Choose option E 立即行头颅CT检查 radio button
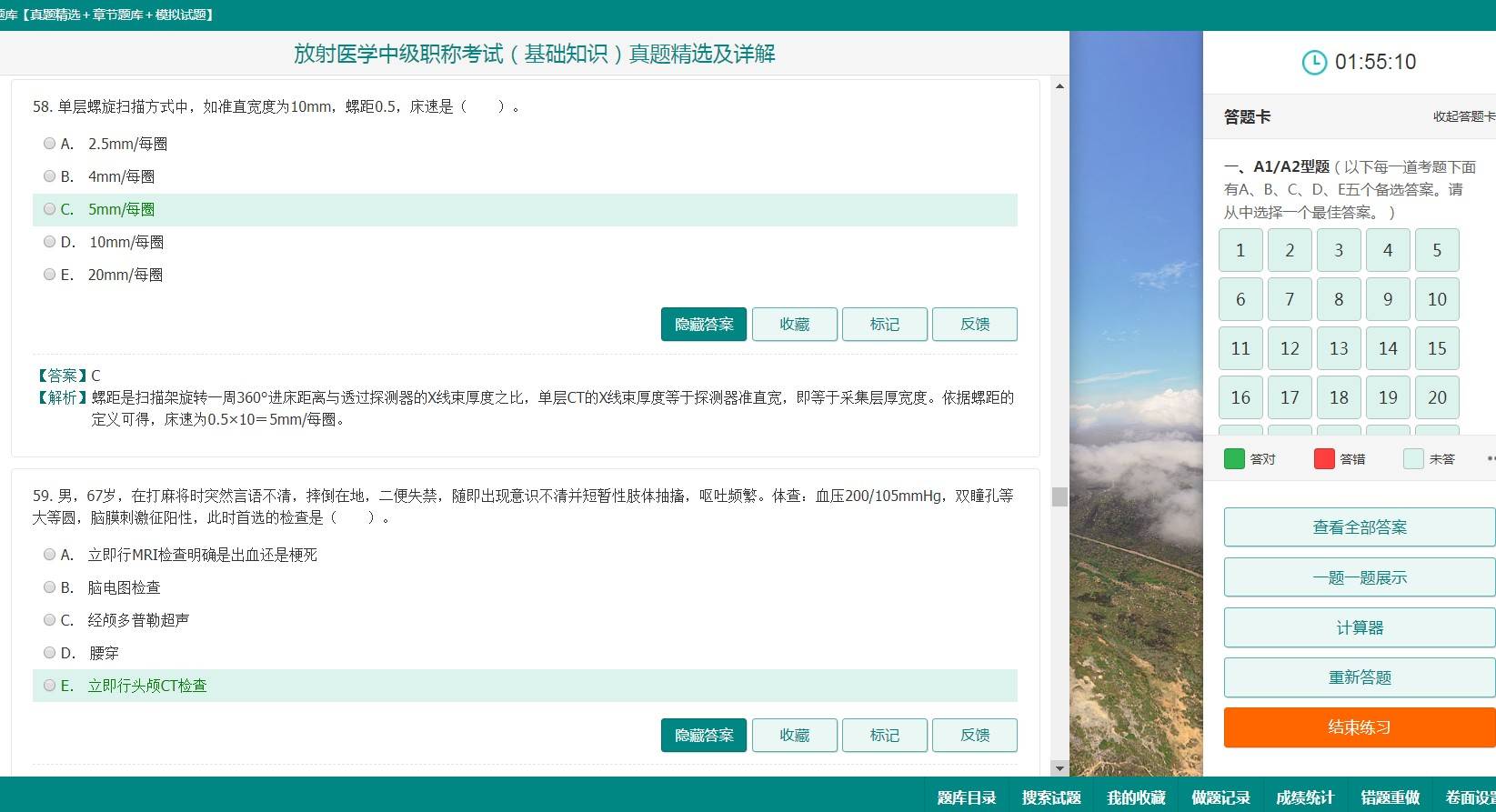Image resolution: width=1496 pixels, height=812 pixels. click(50, 686)
